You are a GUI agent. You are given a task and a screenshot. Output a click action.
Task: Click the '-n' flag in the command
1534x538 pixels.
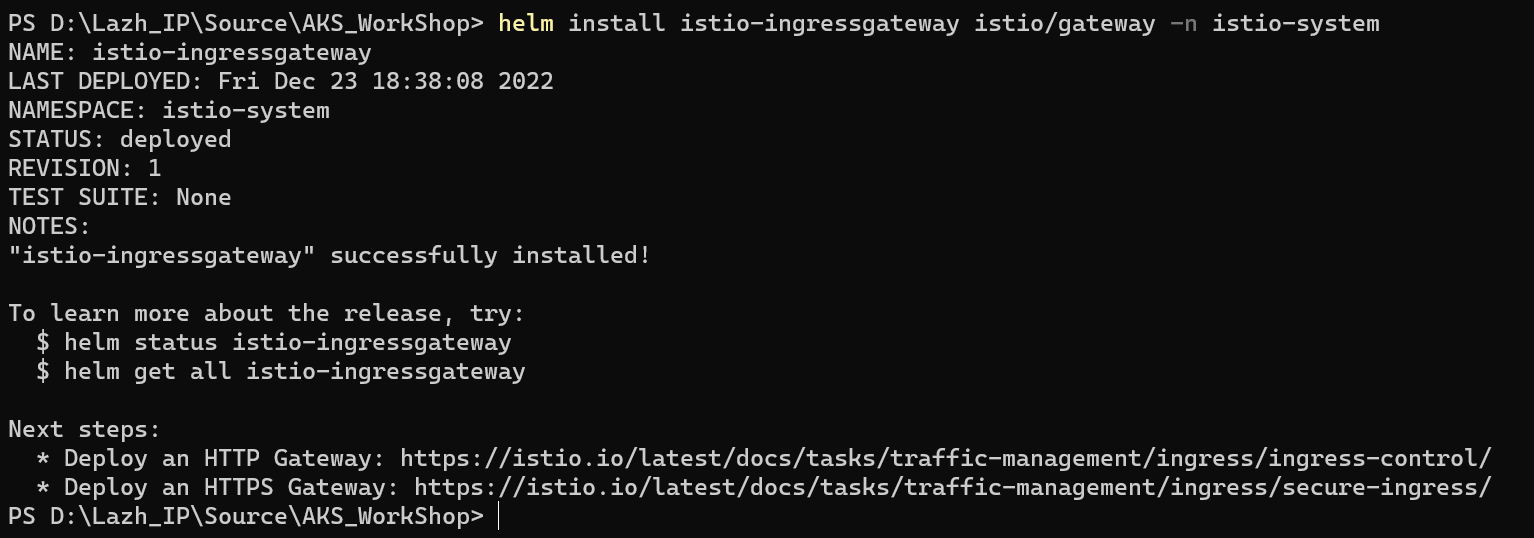click(x=1183, y=23)
